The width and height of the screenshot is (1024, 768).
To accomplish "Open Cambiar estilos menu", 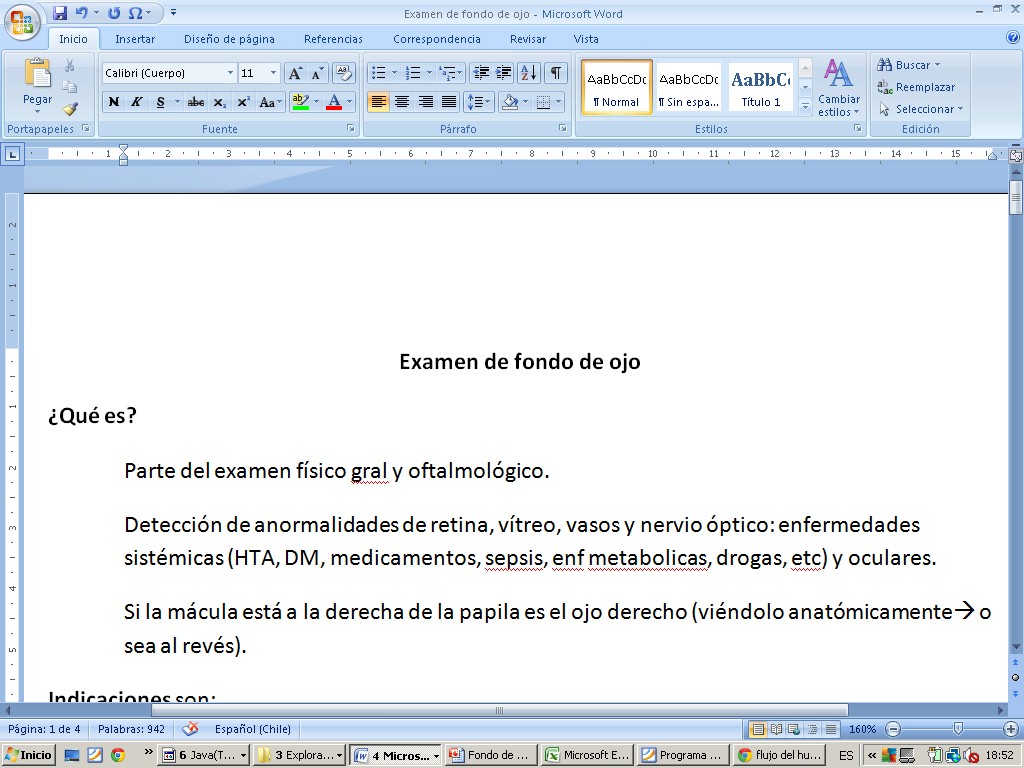I will pos(838,88).
